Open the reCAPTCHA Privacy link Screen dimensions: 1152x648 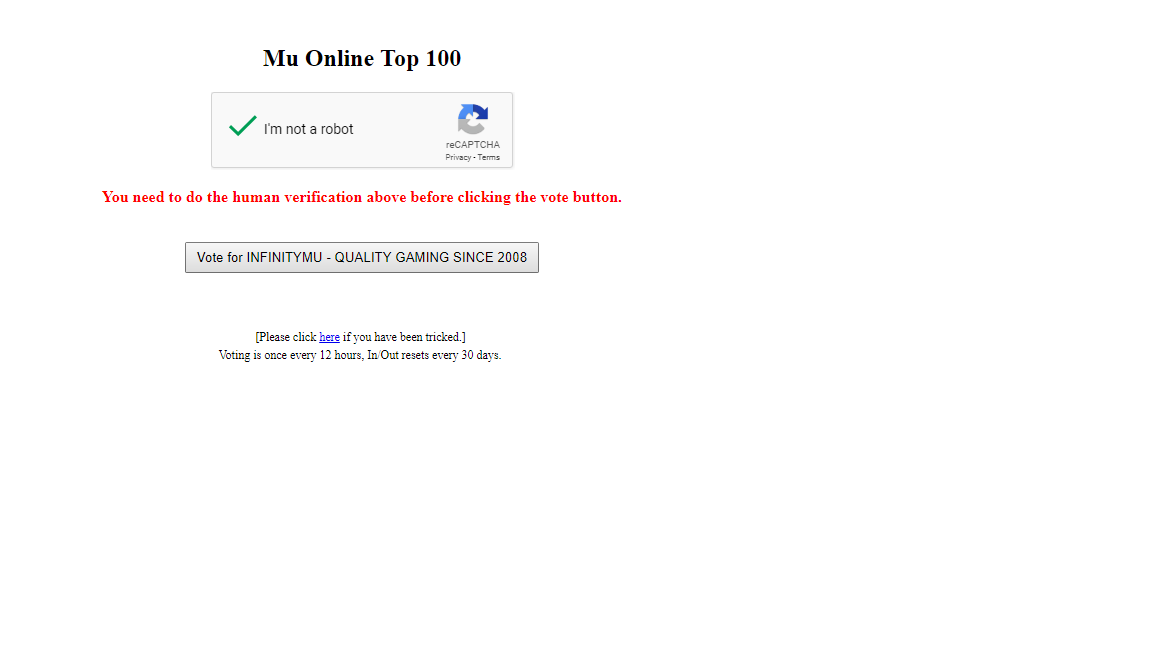458,157
